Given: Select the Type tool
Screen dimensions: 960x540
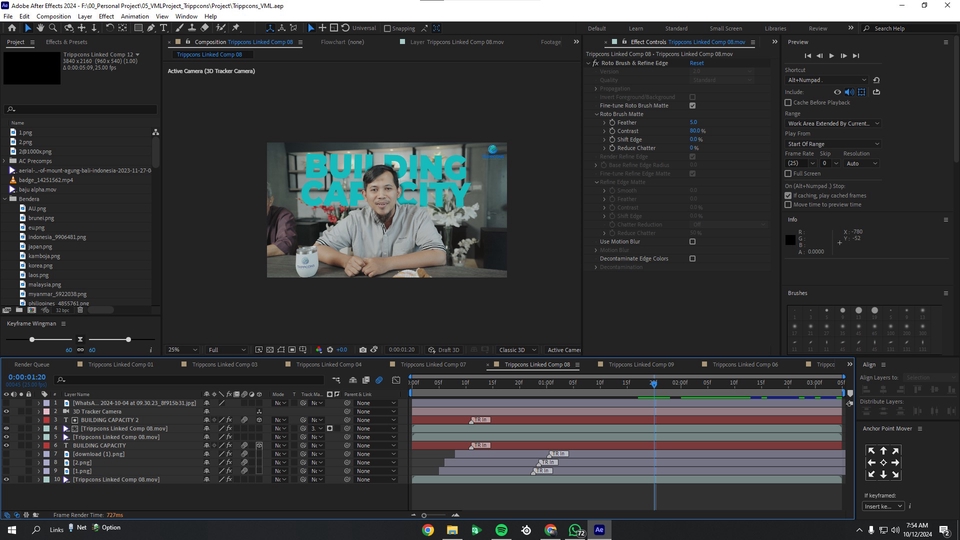Looking at the screenshot, I should tap(163, 28).
